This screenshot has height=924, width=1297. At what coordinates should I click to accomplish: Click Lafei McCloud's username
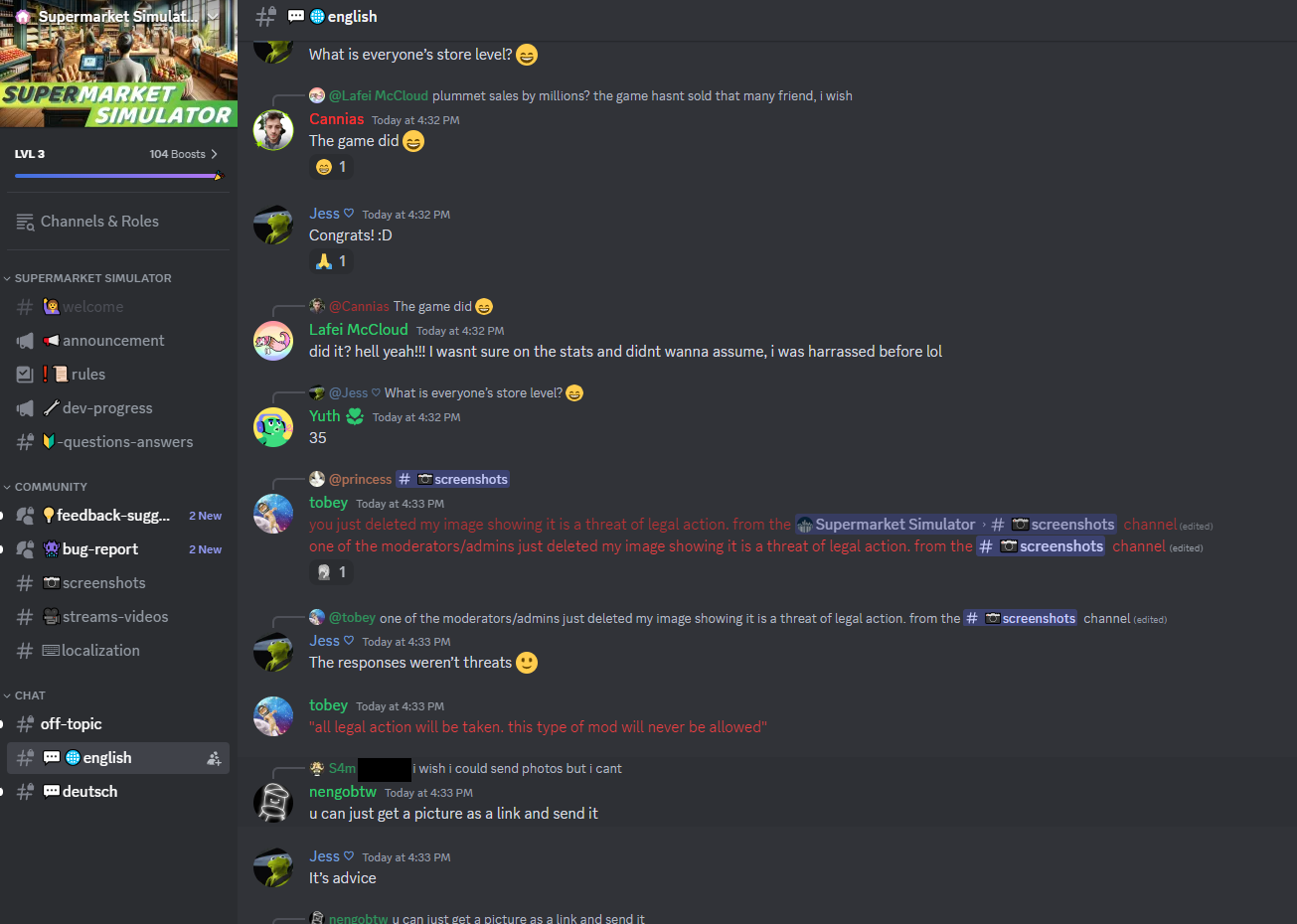(x=359, y=330)
